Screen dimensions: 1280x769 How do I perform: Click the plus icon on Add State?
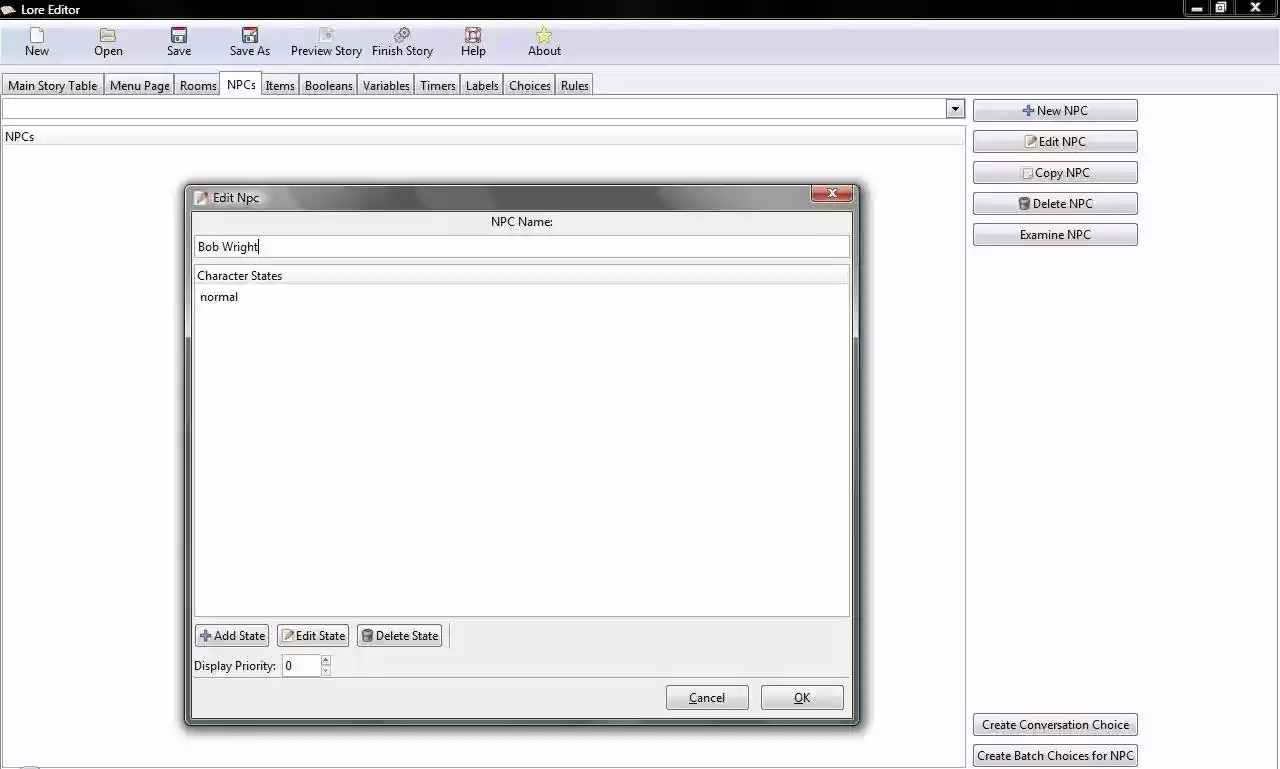[x=204, y=635]
